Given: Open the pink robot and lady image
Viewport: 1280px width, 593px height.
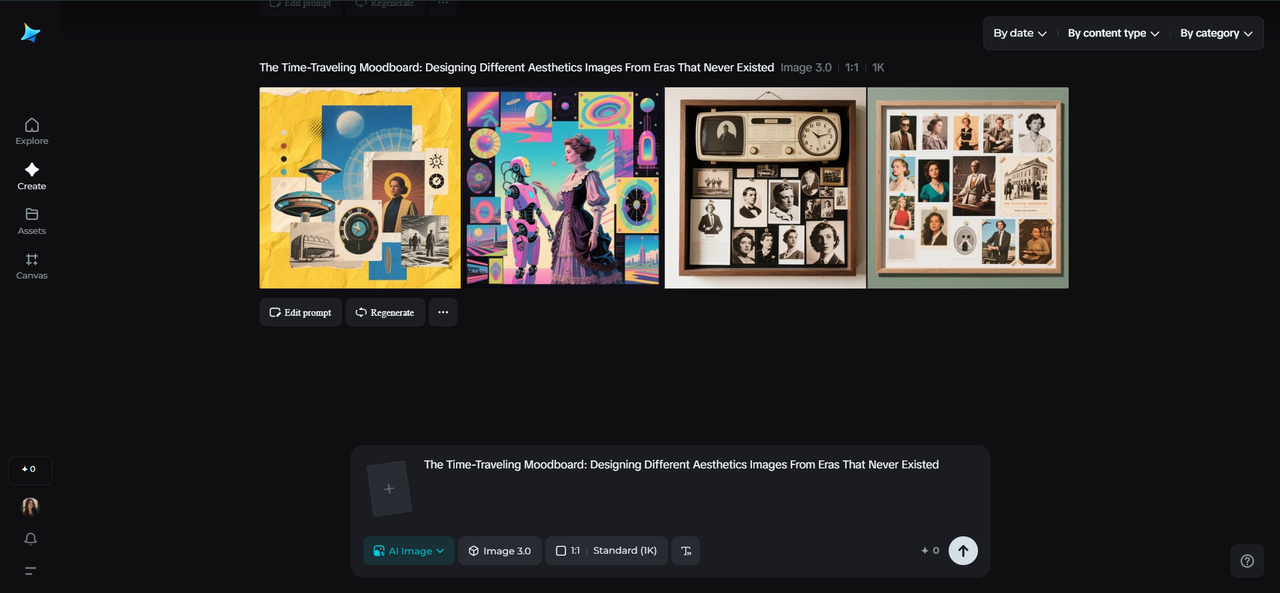Looking at the screenshot, I should 562,188.
